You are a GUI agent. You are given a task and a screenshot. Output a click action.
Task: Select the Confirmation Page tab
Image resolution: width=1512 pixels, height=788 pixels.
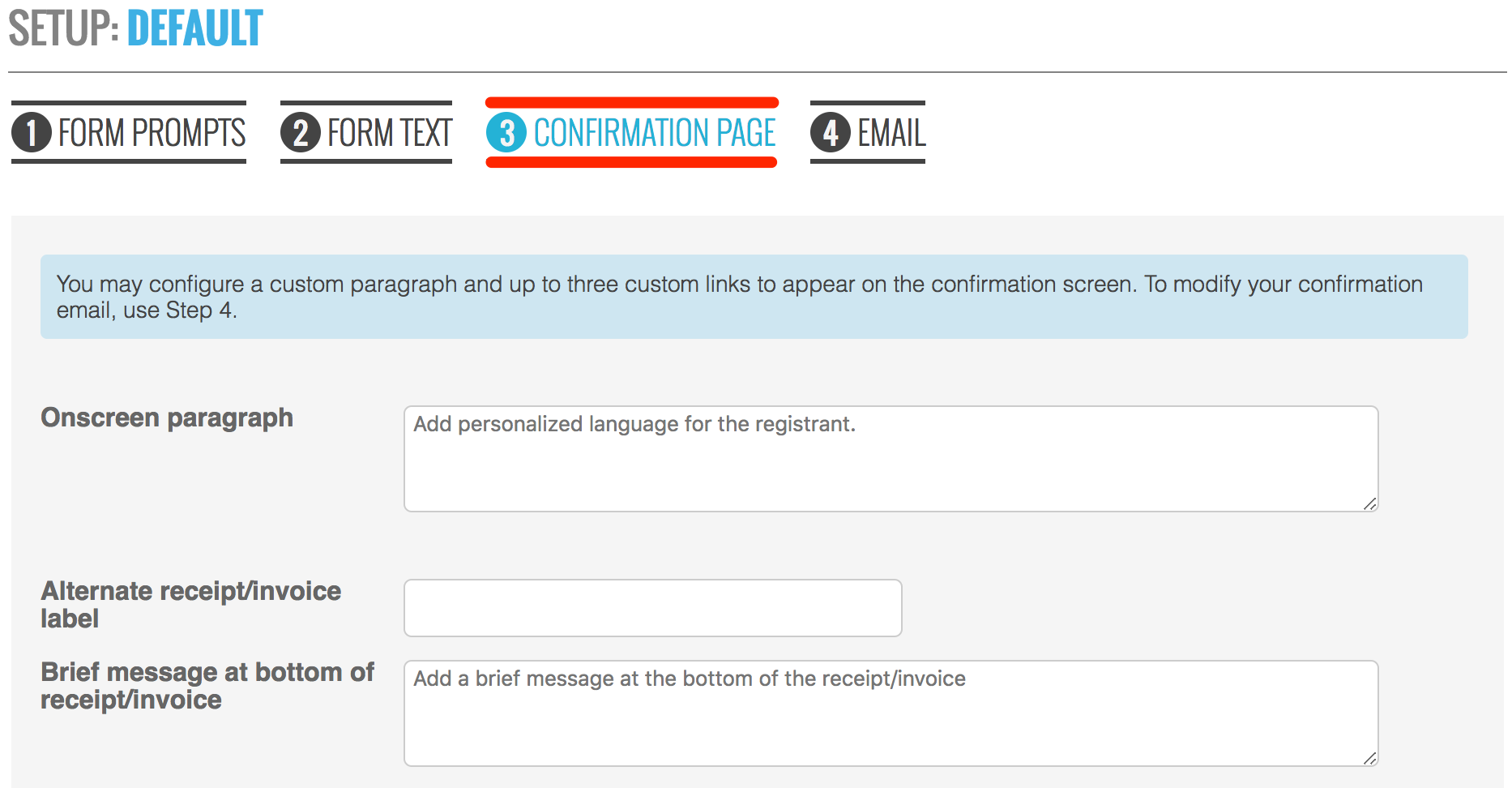pyautogui.click(x=632, y=132)
